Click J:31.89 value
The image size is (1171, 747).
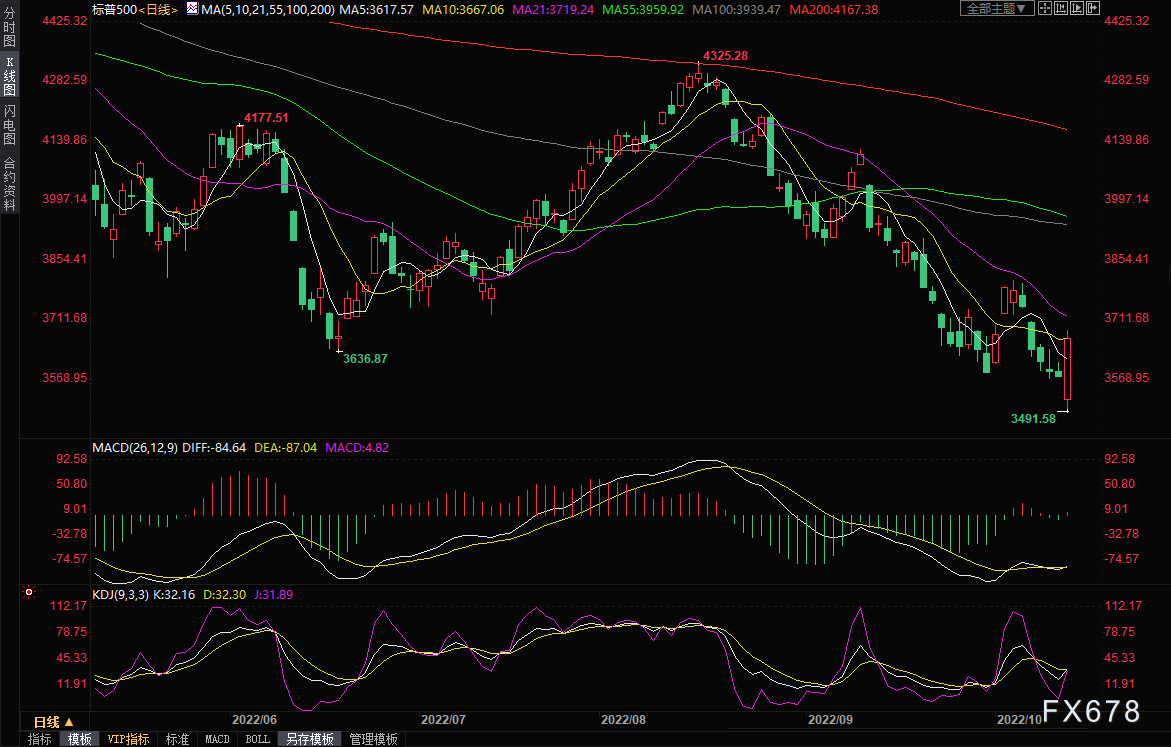(x=273, y=595)
